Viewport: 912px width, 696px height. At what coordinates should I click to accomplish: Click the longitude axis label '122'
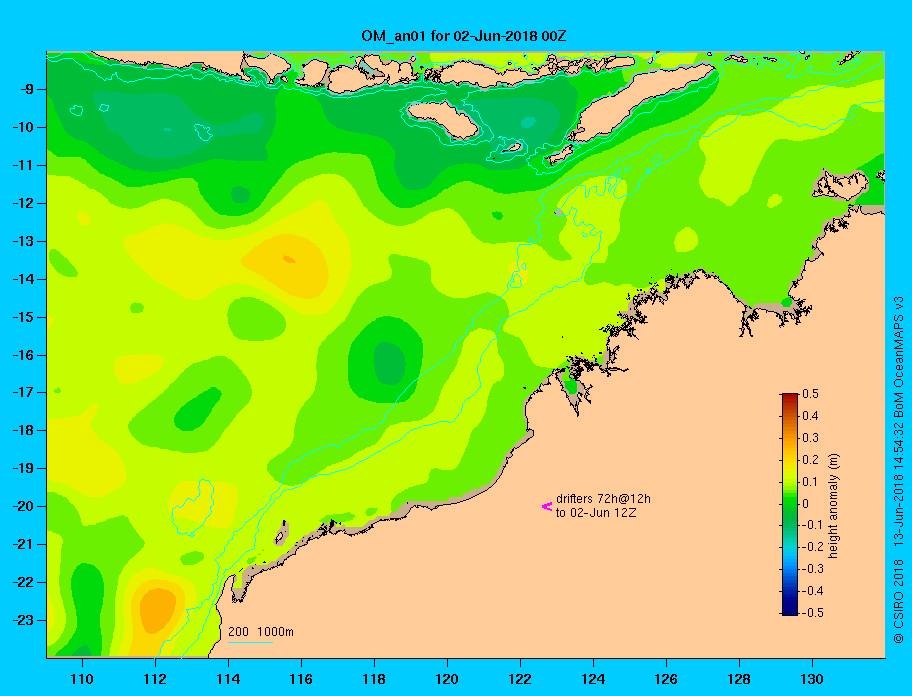click(520, 679)
